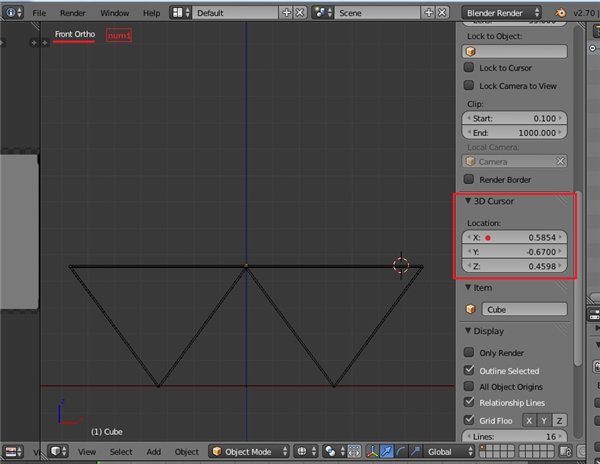Disable the Outline Selected checkbox
Viewport: 600px width, 464px height.
[x=470, y=371]
